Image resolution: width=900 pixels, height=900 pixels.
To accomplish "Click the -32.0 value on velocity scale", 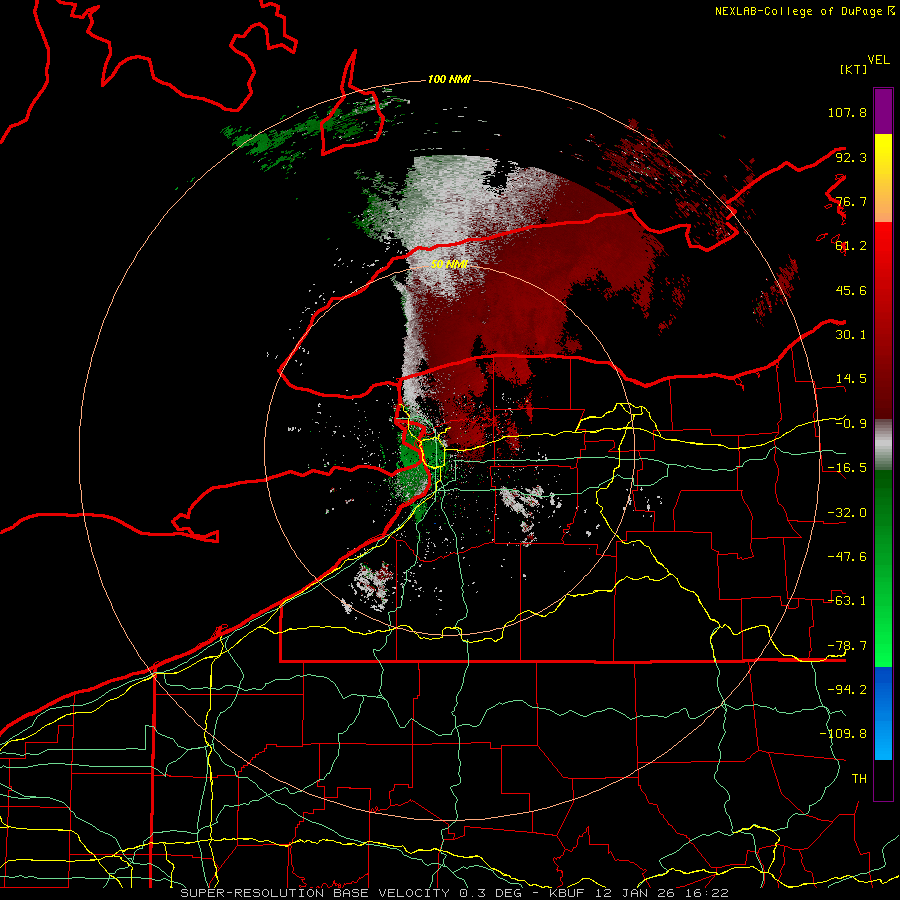I will pyautogui.click(x=847, y=513).
